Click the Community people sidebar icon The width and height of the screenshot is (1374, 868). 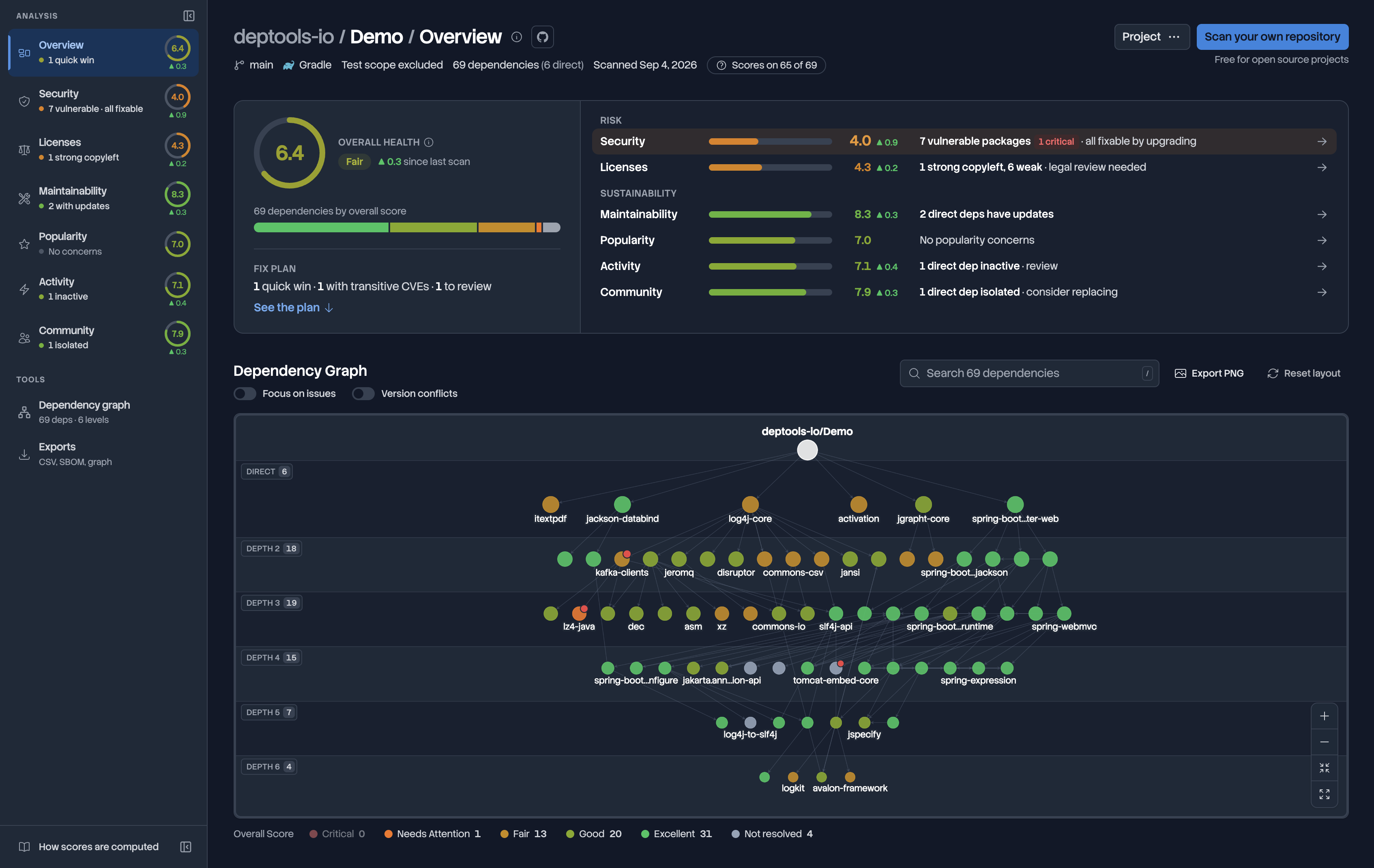24,338
